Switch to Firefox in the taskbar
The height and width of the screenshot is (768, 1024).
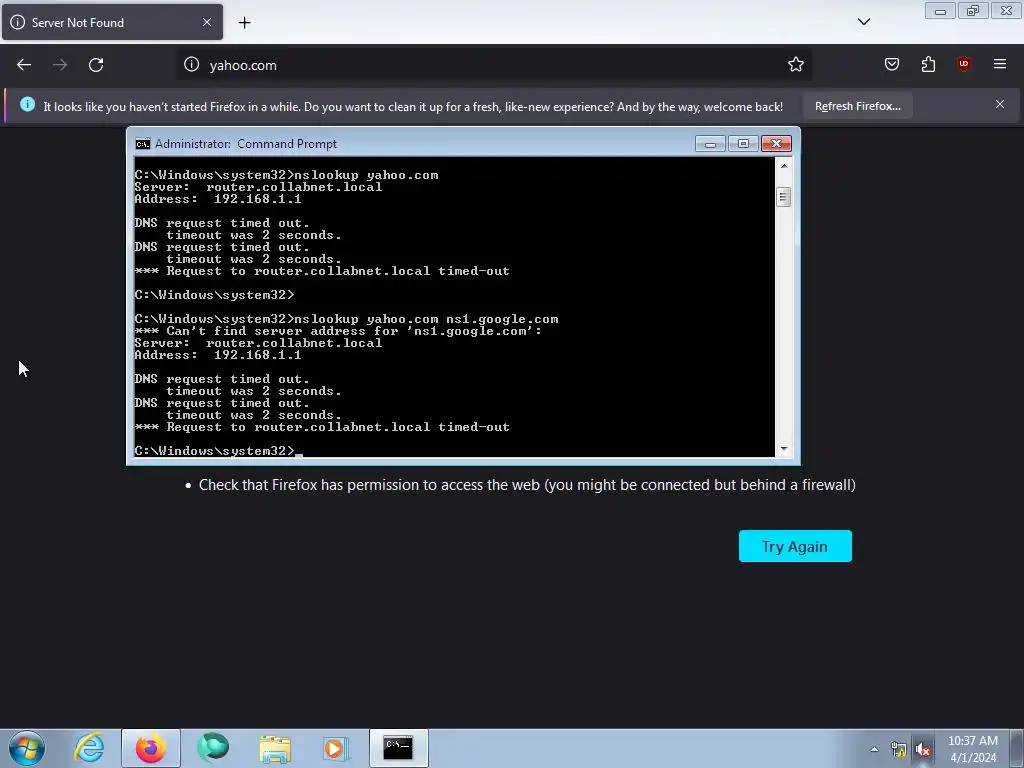coord(150,748)
